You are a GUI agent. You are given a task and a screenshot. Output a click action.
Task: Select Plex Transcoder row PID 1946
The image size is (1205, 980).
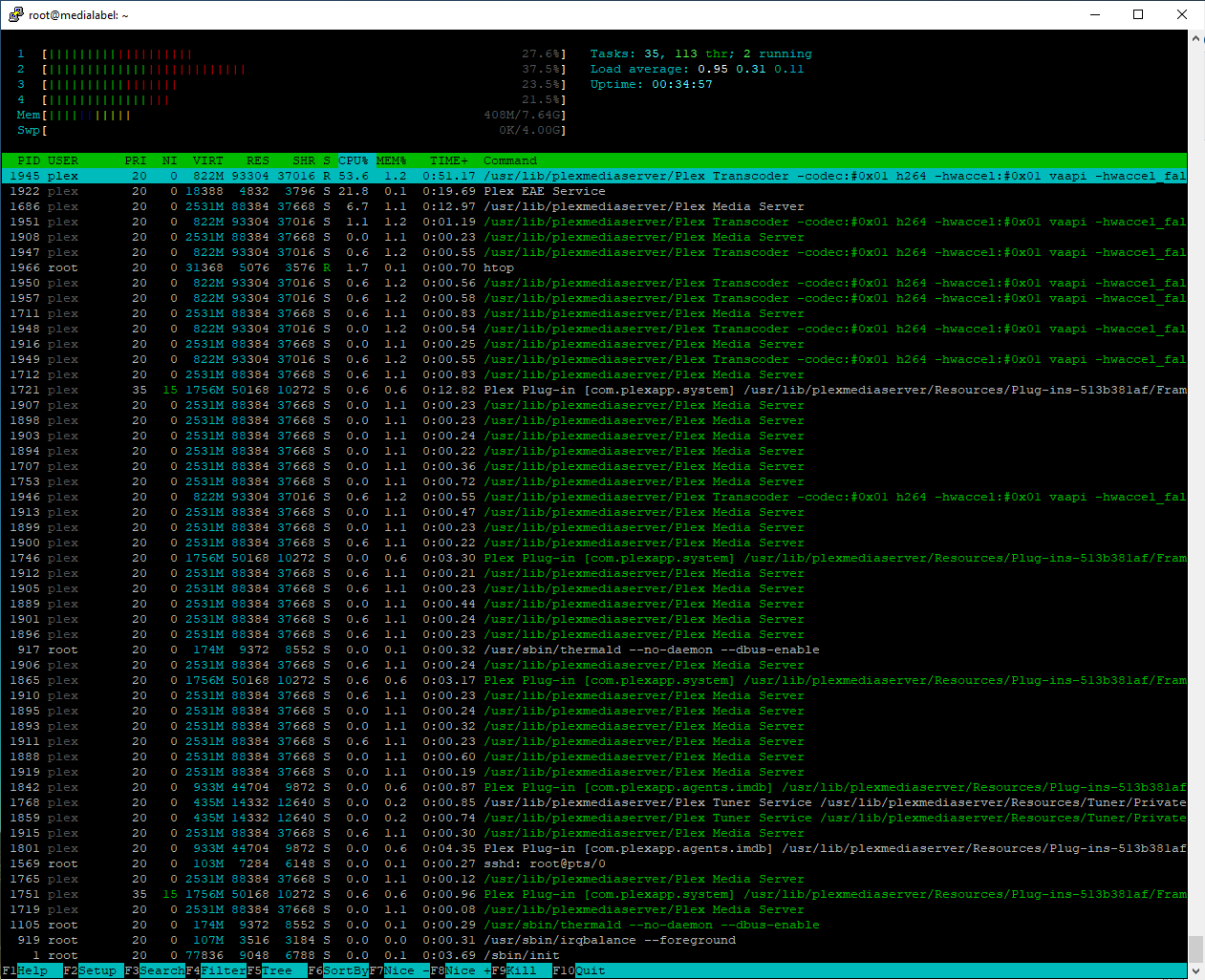594,497
